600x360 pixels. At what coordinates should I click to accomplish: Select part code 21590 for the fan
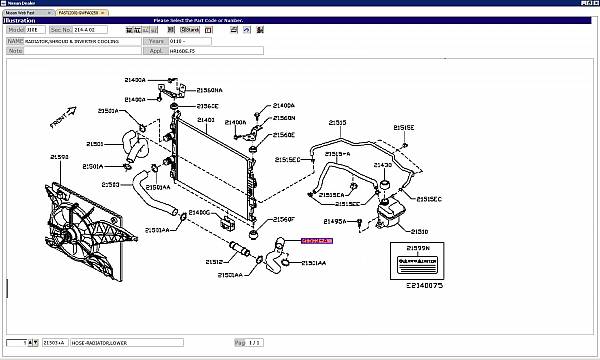pos(60,157)
